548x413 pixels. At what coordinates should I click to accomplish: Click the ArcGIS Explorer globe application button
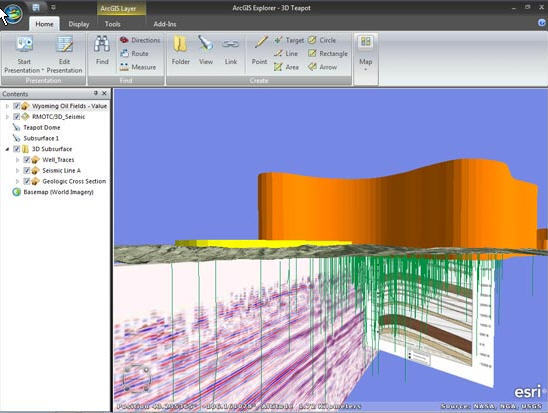coord(13,13)
